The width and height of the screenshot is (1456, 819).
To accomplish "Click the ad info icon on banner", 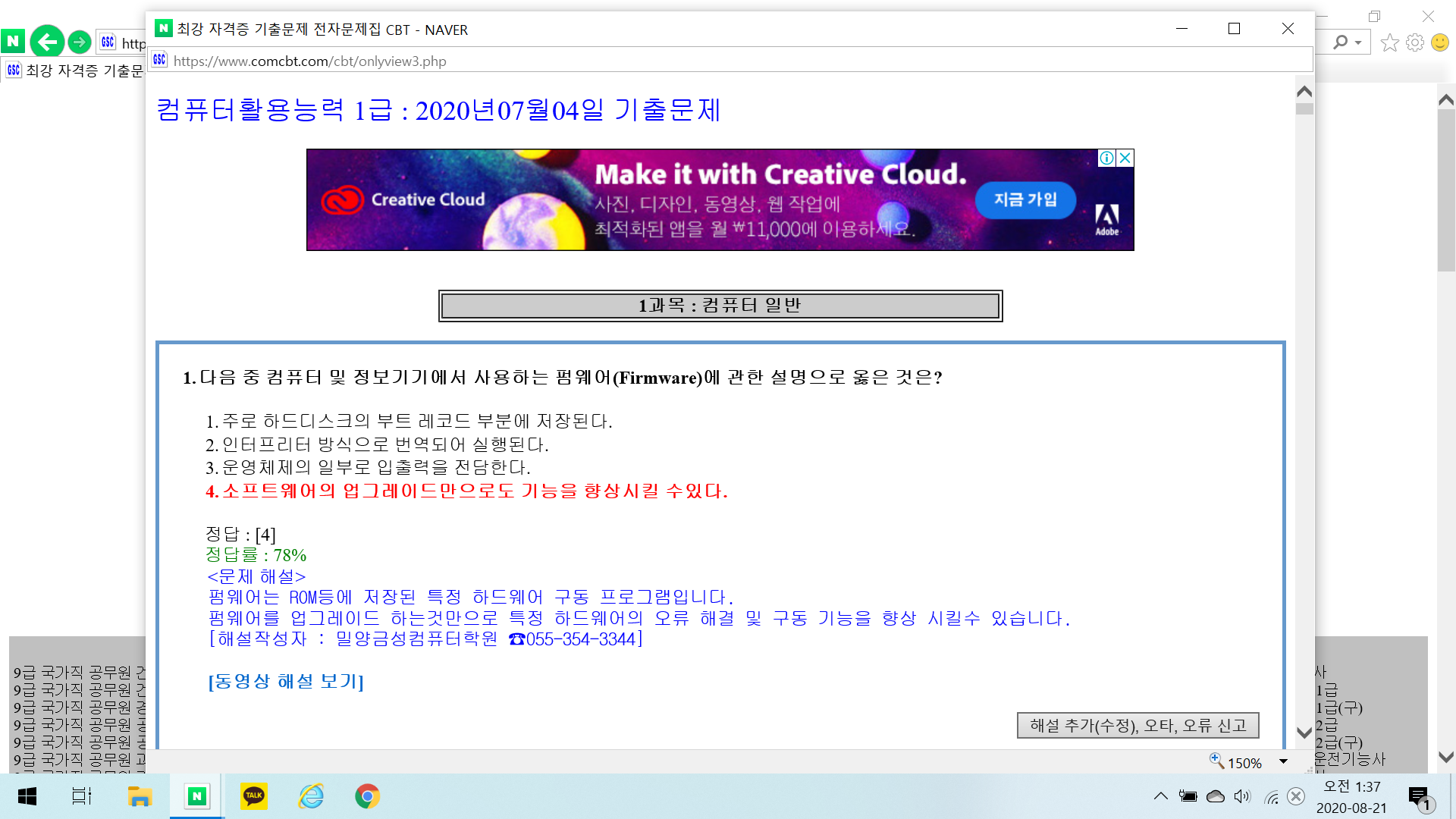I will coord(1106,158).
